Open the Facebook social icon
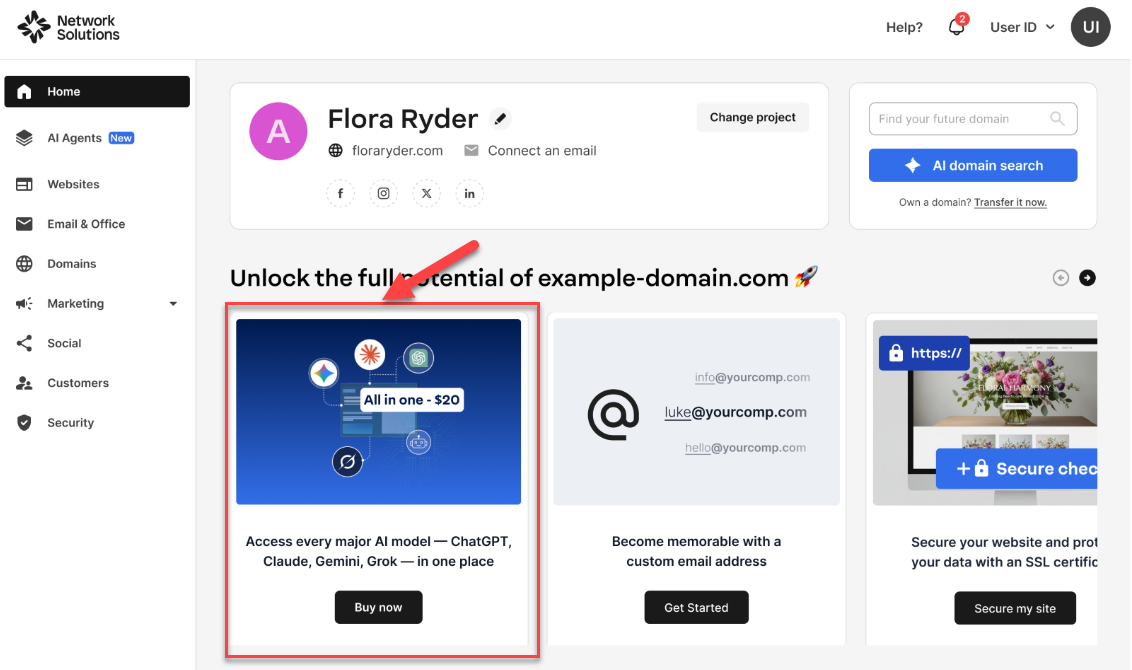 click(341, 193)
